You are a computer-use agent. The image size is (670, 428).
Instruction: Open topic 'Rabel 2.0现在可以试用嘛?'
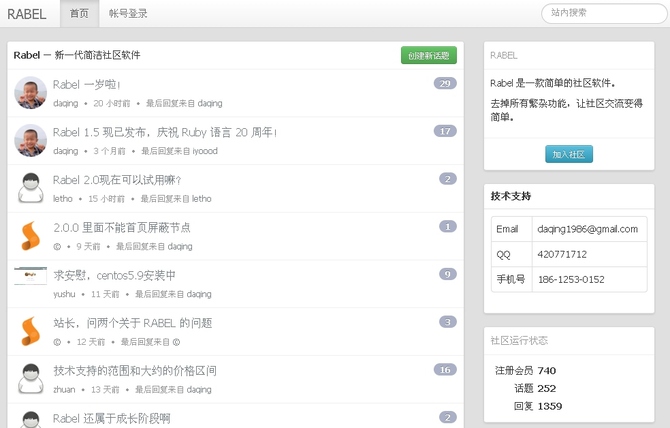click(117, 180)
